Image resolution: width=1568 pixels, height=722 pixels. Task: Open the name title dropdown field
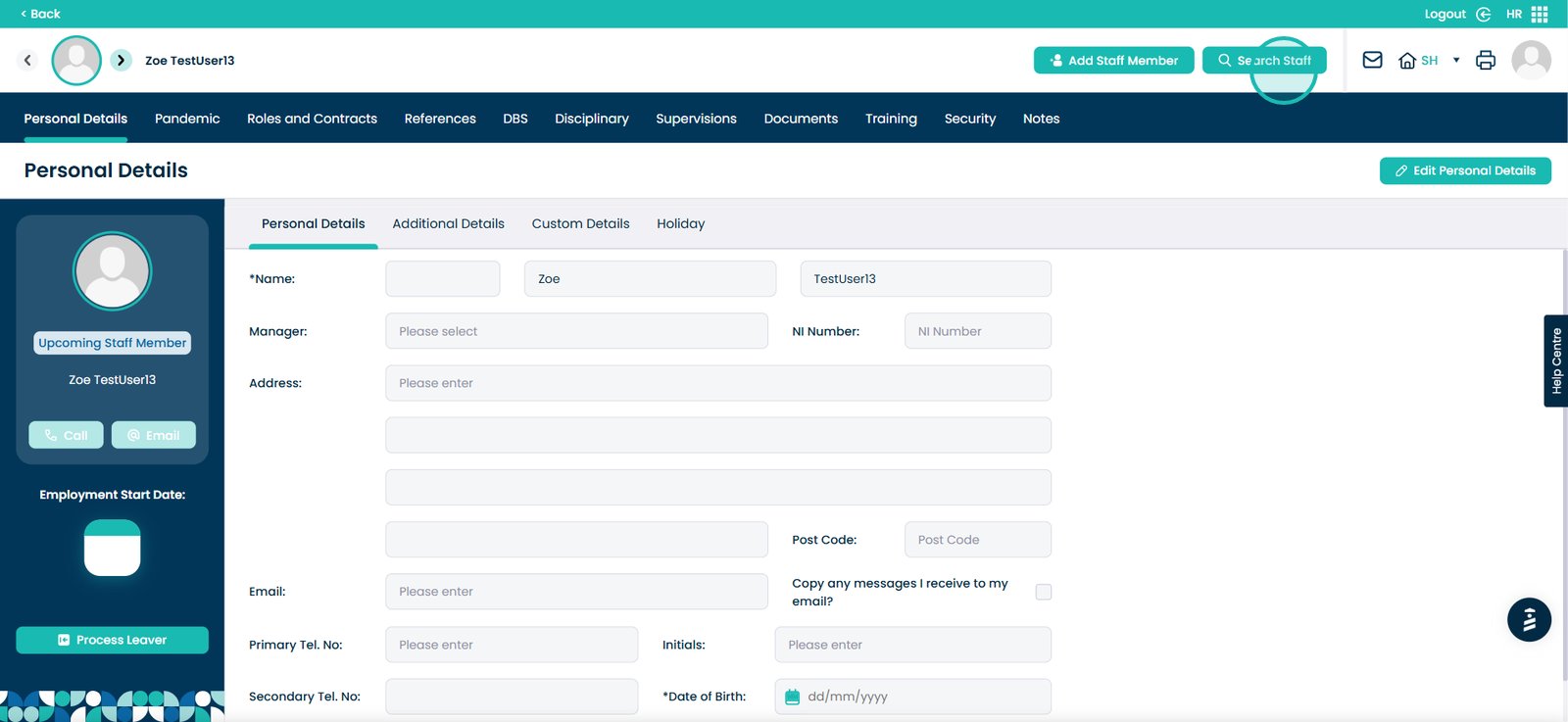(x=442, y=279)
